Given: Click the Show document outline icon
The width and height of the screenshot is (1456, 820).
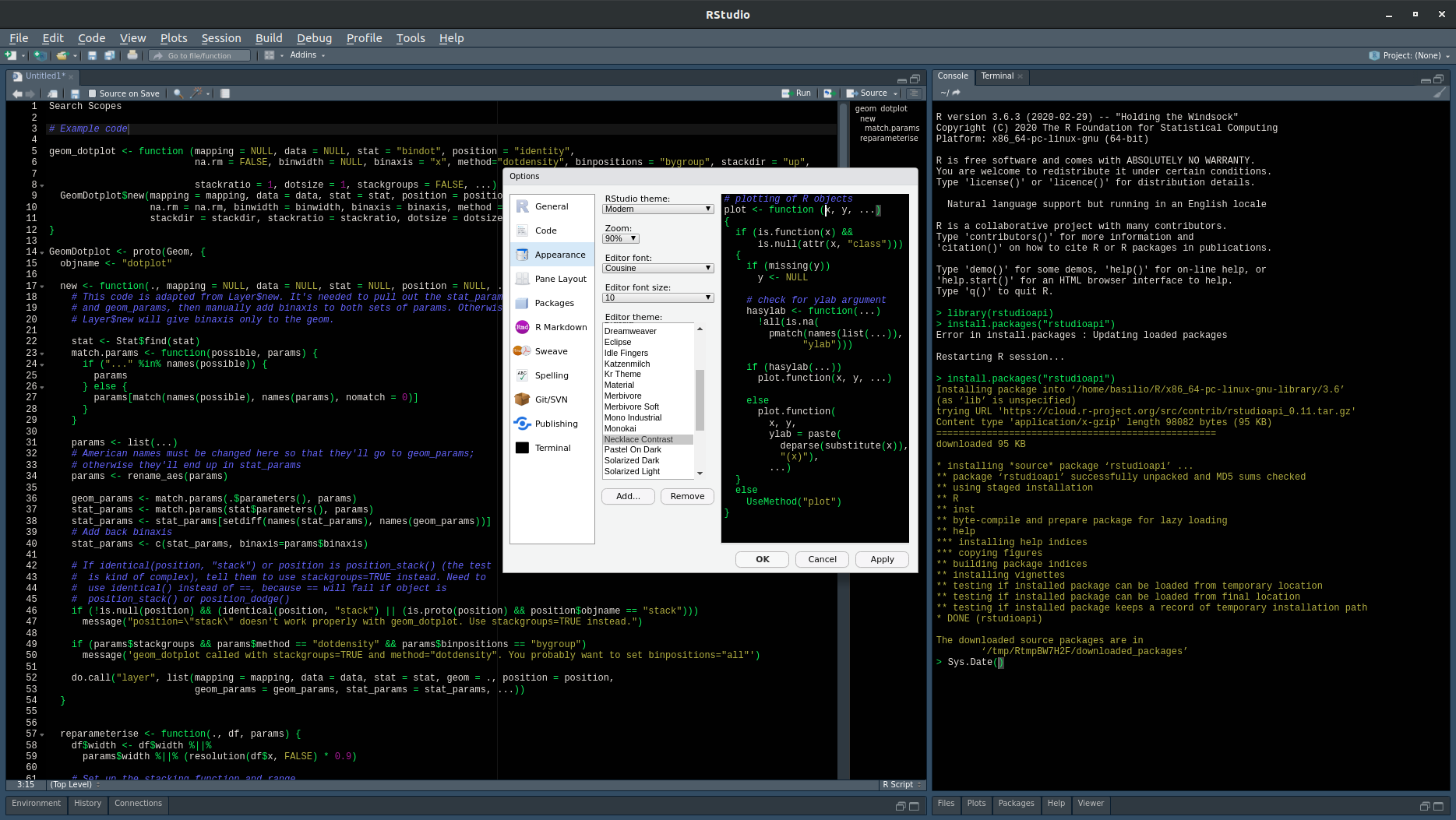Looking at the screenshot, I should click(914, 93).
